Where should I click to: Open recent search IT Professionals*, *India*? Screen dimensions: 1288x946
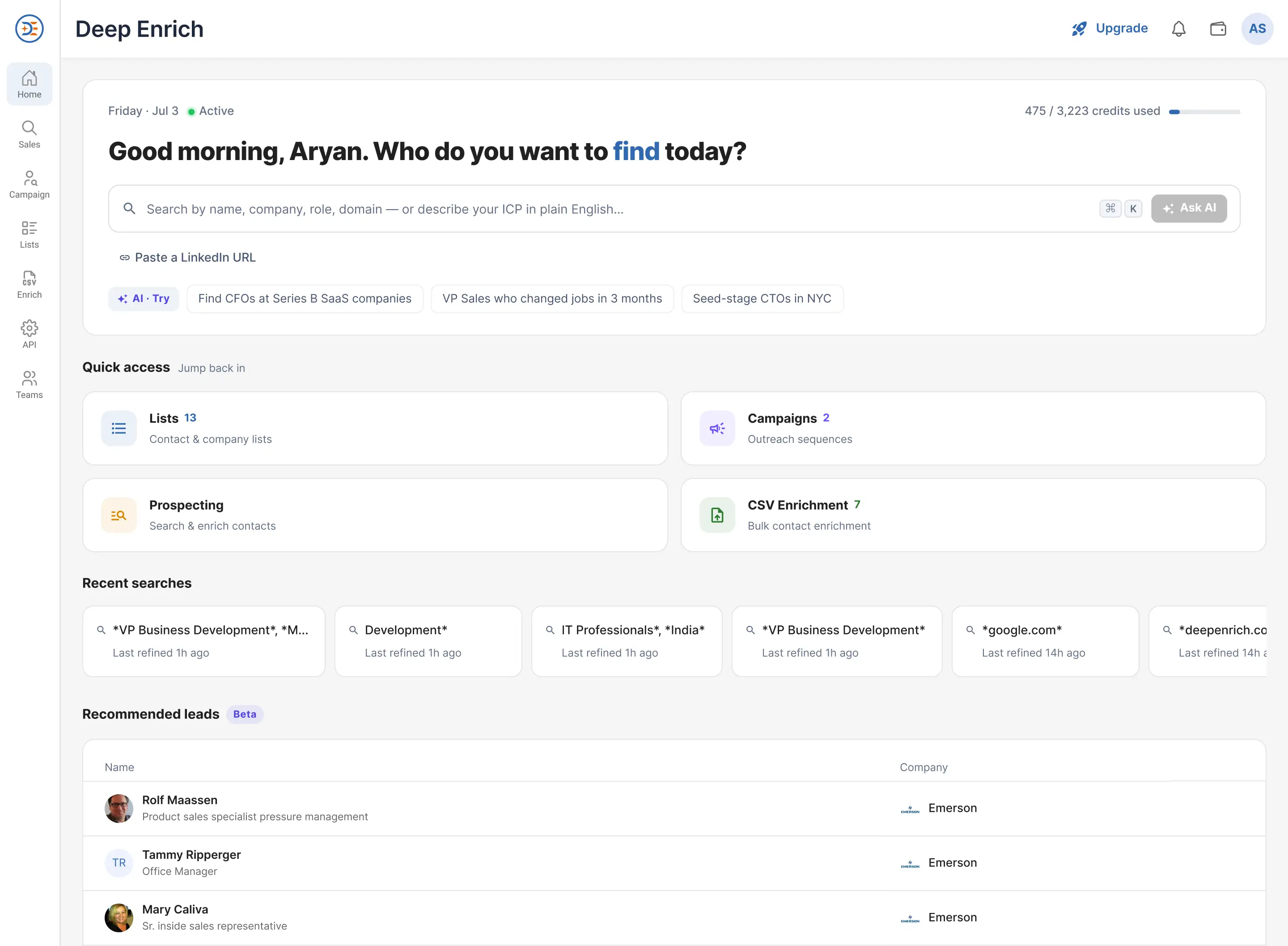pos(627,642)
